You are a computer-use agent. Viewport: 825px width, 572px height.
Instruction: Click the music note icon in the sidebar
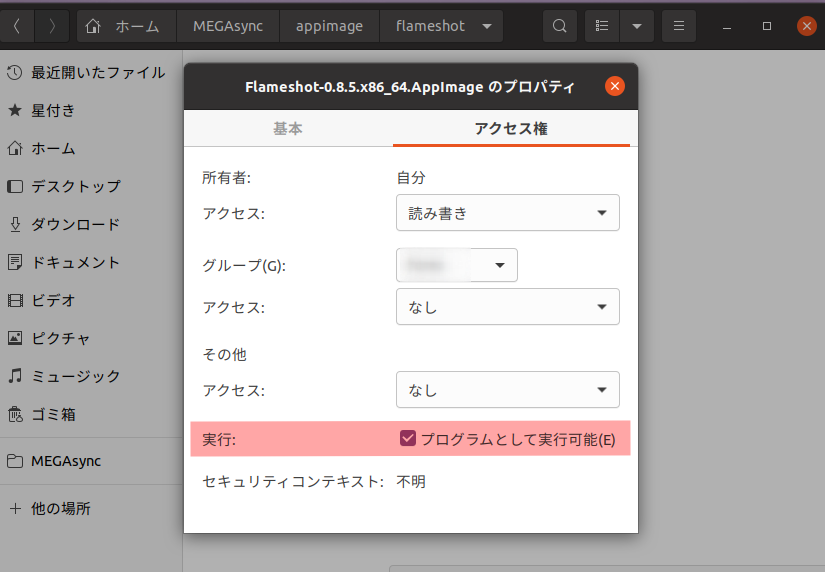pos(15,376)
